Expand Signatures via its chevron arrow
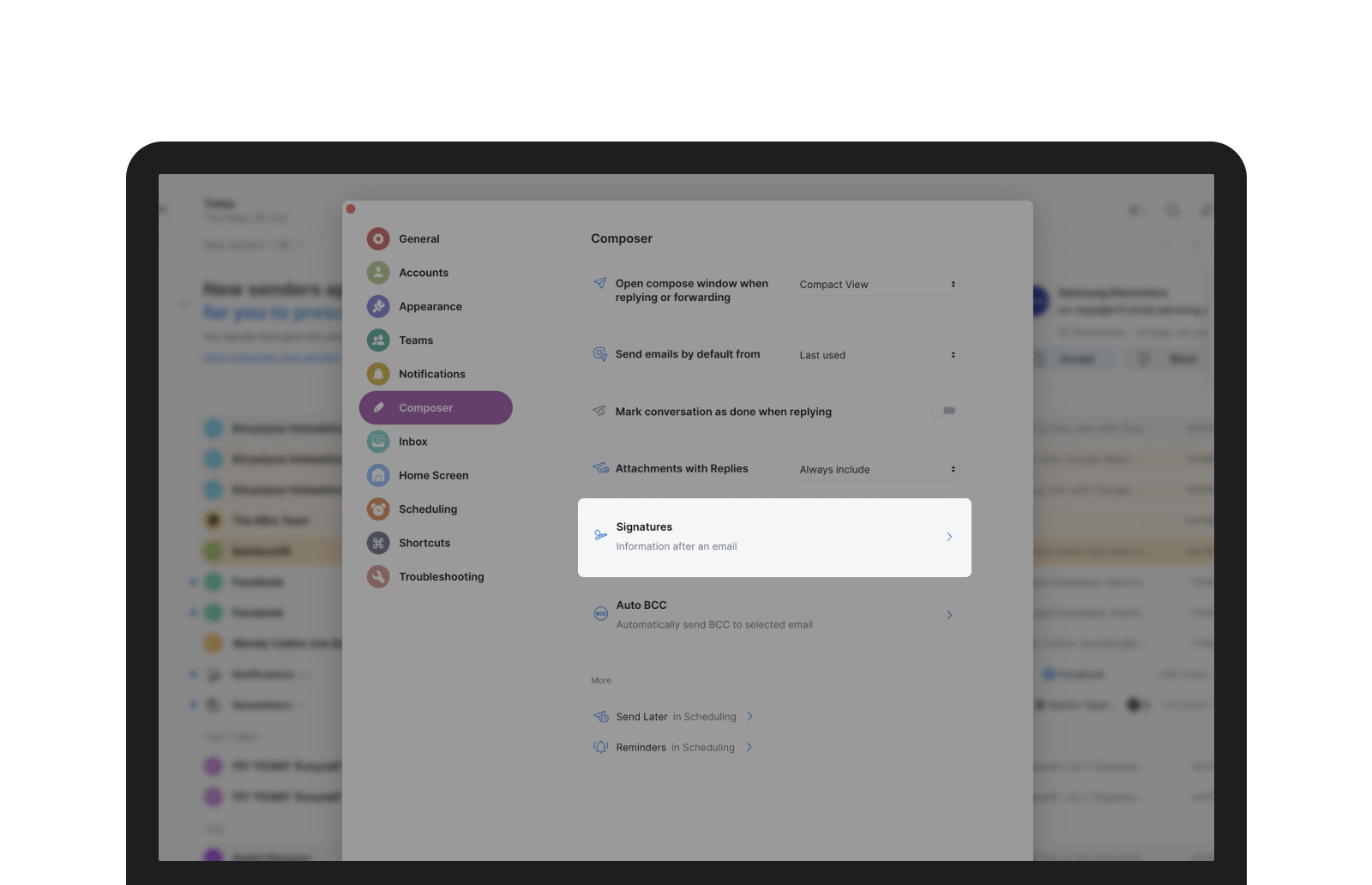 click(949, 537)
